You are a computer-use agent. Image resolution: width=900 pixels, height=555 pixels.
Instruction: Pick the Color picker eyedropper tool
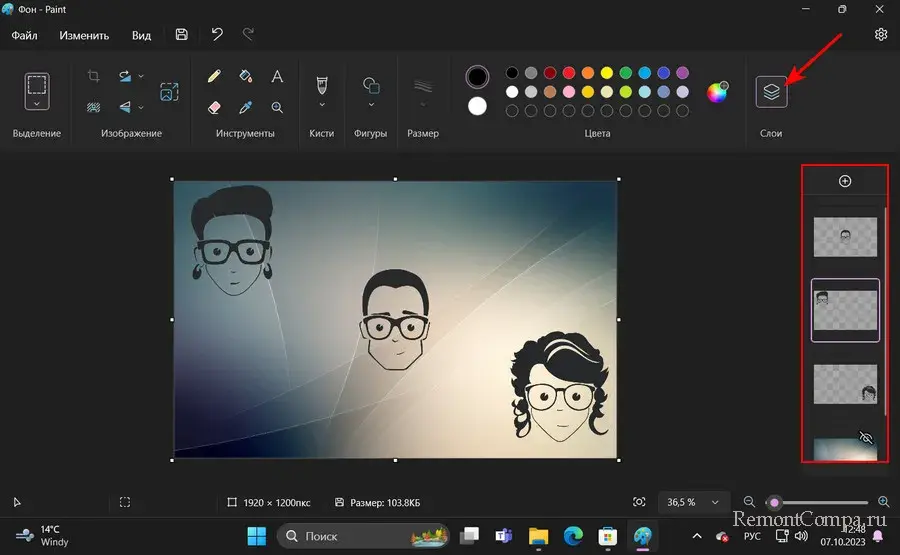(x=246, y=107)
